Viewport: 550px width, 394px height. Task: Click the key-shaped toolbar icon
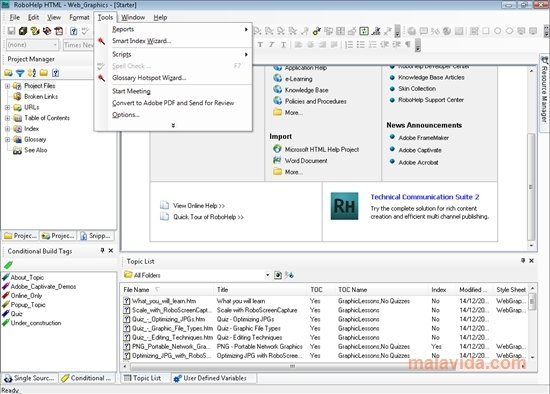click(x=316, y=31)
